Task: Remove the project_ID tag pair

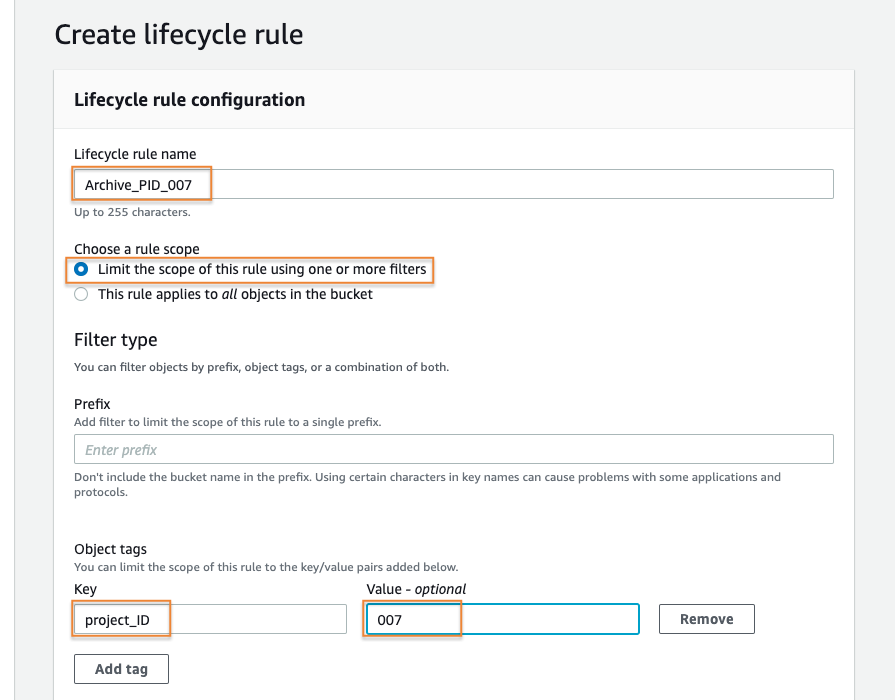Action: pyautogui.click(x=706, y=618)
